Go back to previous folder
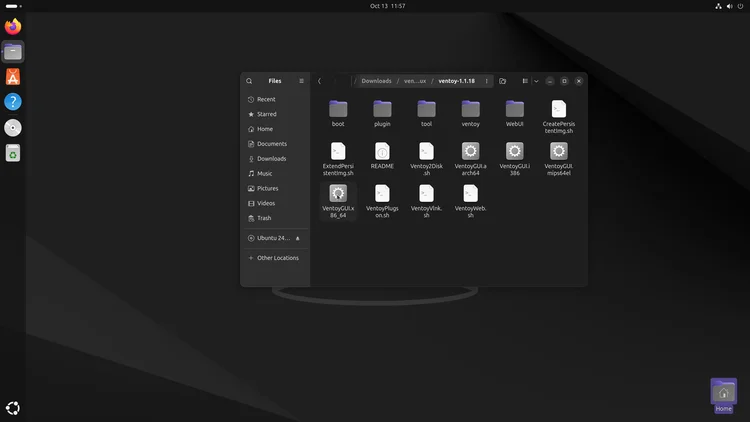750x422 pixels. click(x=320, y=81)
